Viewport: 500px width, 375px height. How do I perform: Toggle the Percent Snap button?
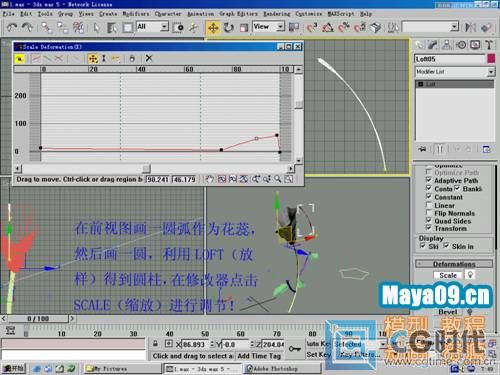[344, 27]
